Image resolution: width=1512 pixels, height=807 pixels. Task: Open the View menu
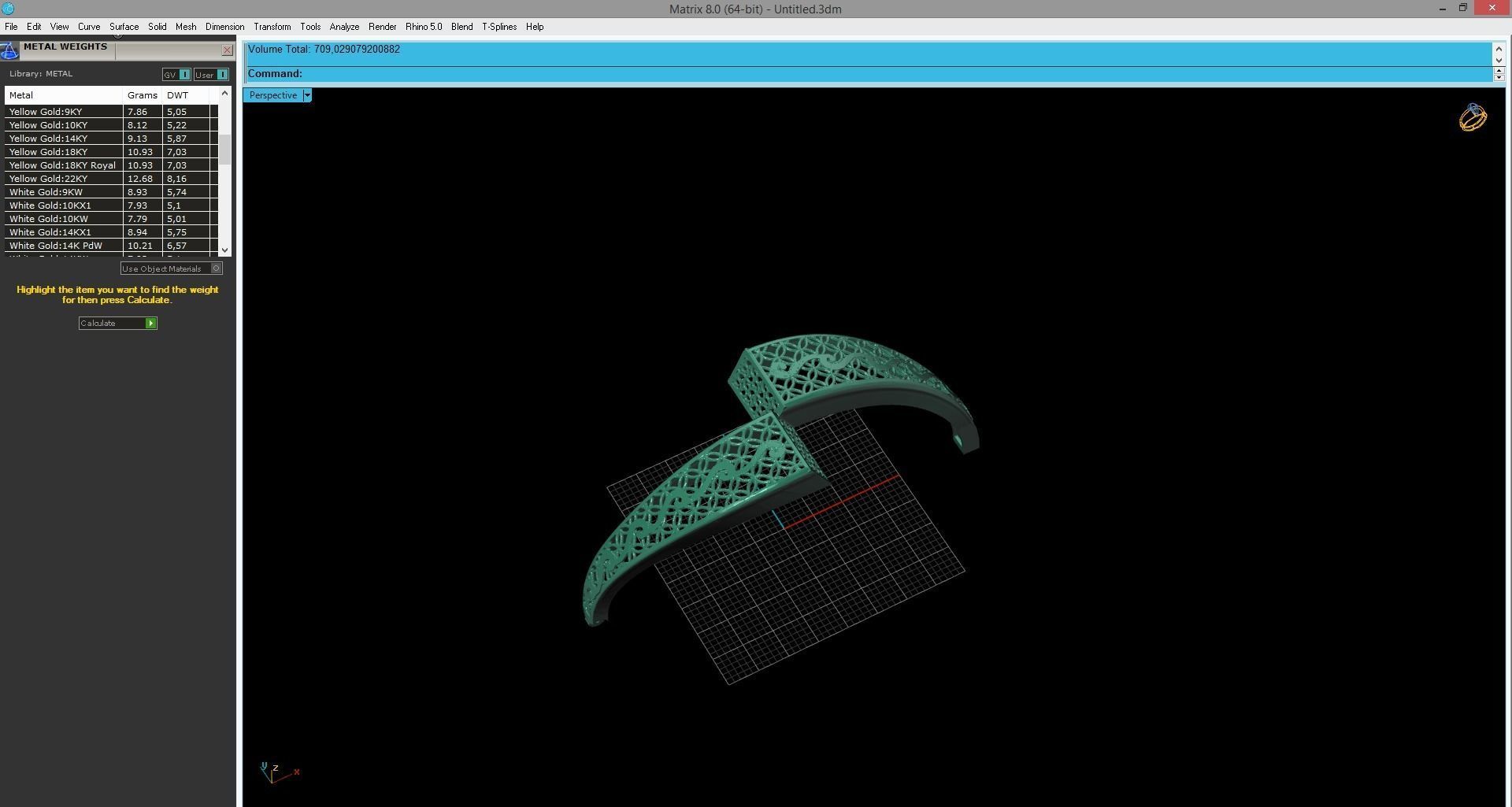[59, 27]
